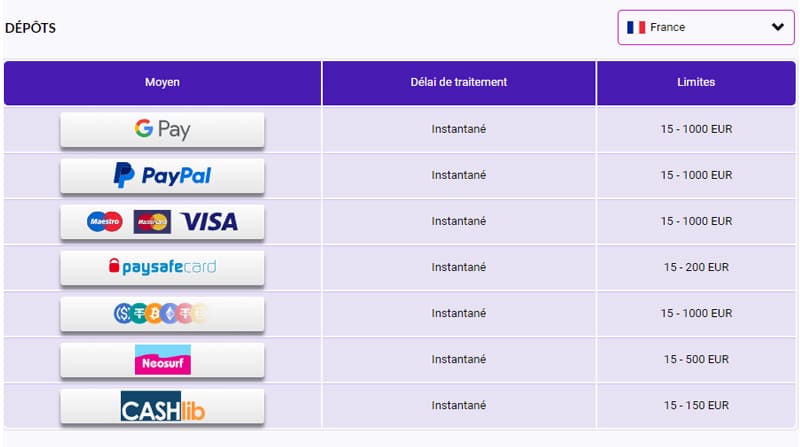
Task: Open the France country dropdown
Action: [706, 27]
